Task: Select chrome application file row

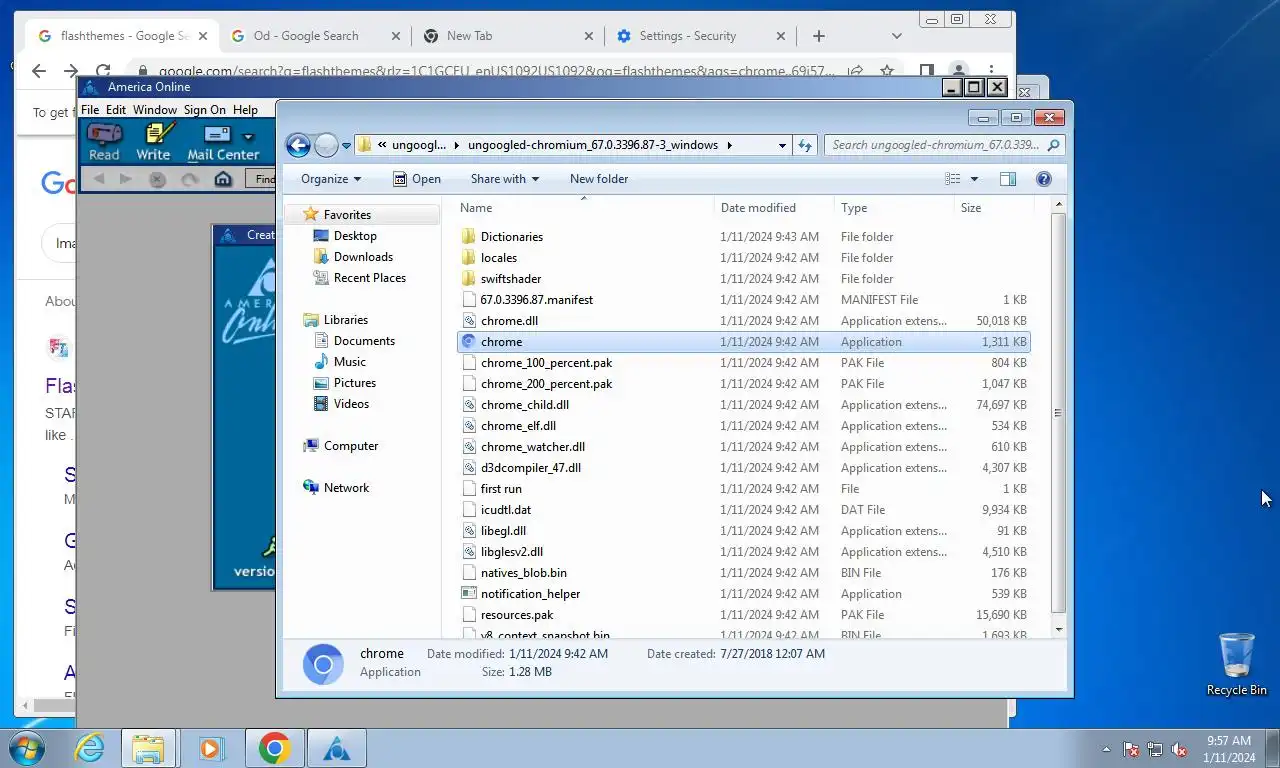Action: (743, 342)
